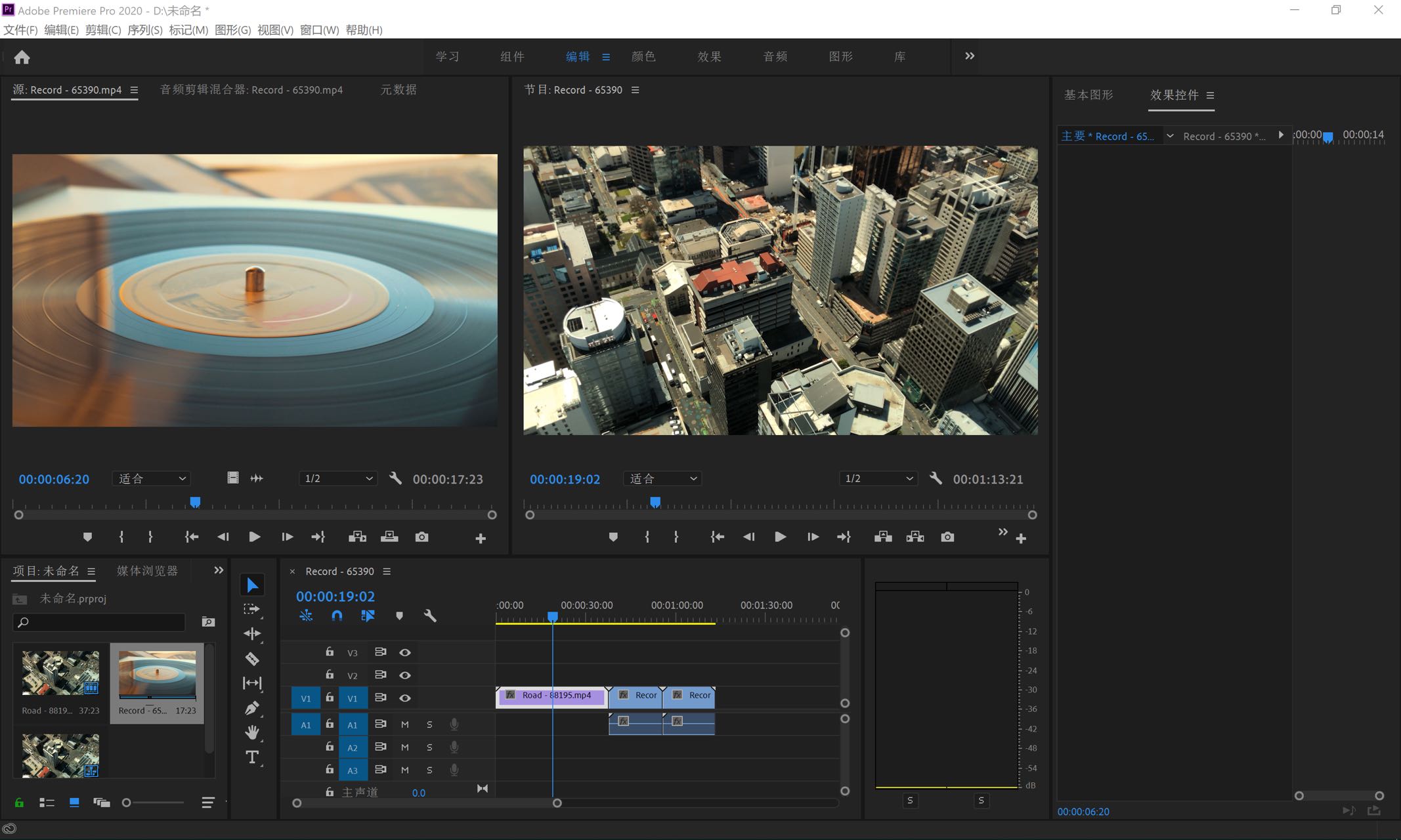Select the Ripple Edit tool
1401x840 pixels.
(x=252, y=634)
